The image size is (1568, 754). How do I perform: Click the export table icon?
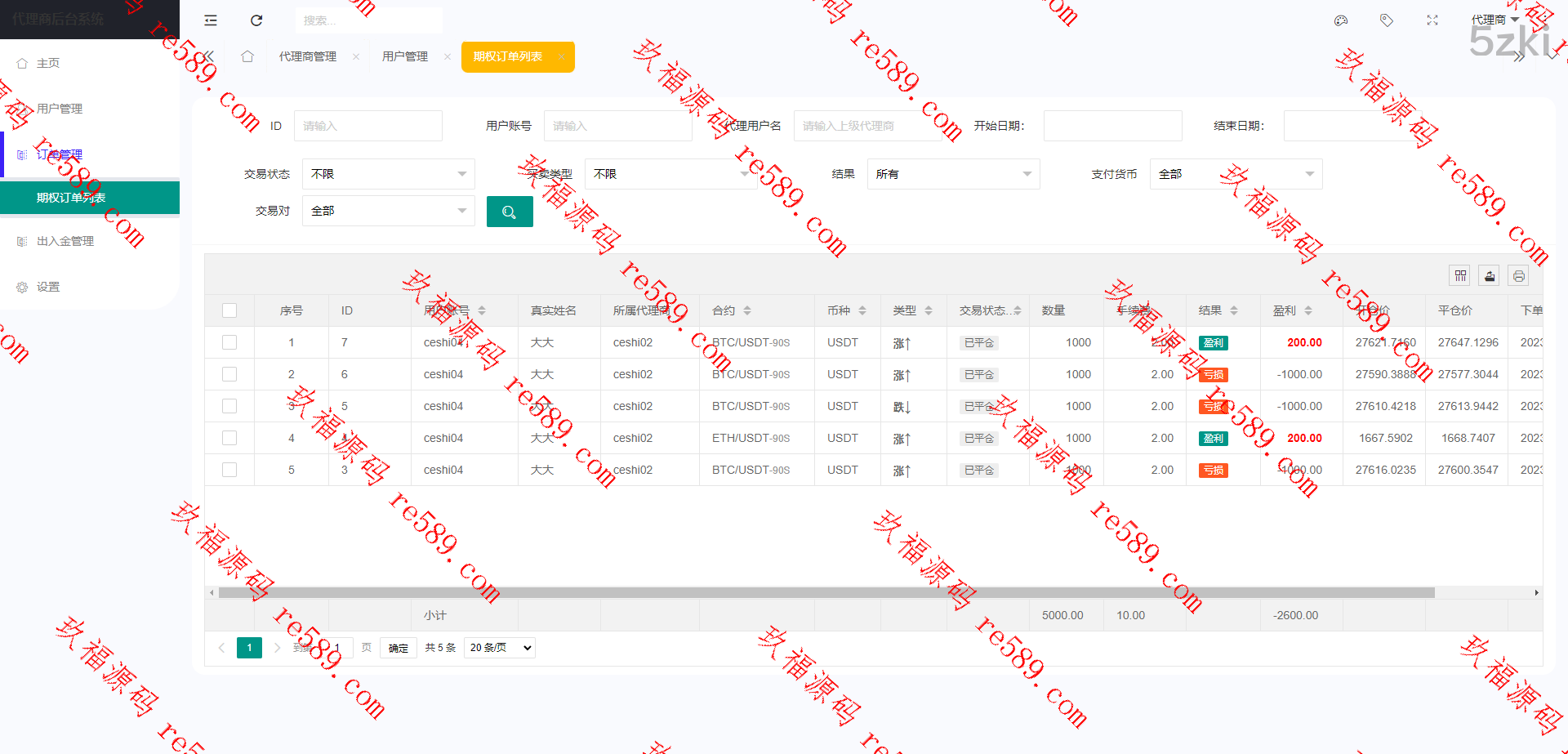point(1490,276)
